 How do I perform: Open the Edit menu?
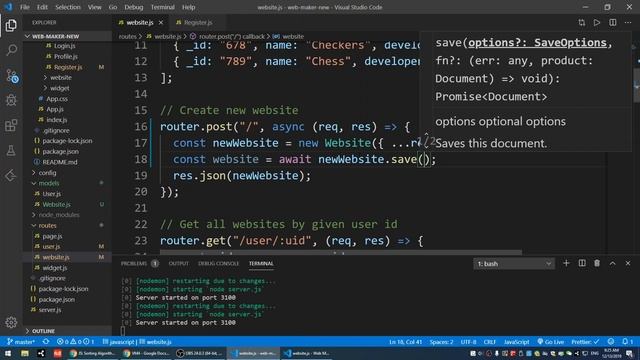42,7
